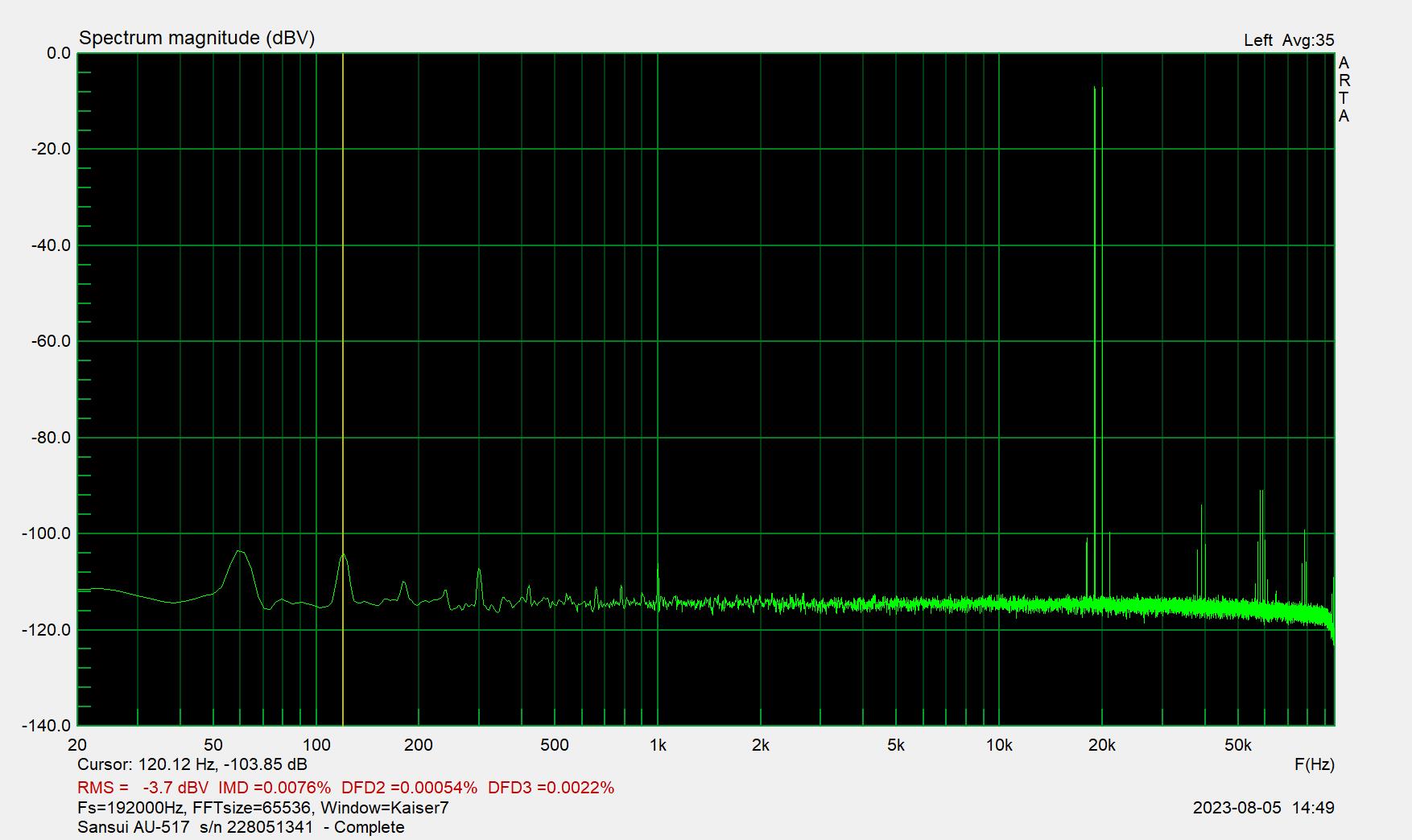This screenshot has width=1412, height=840.
Task: Click the '5k' frequency axis label
Action: [x=896, y=745]
